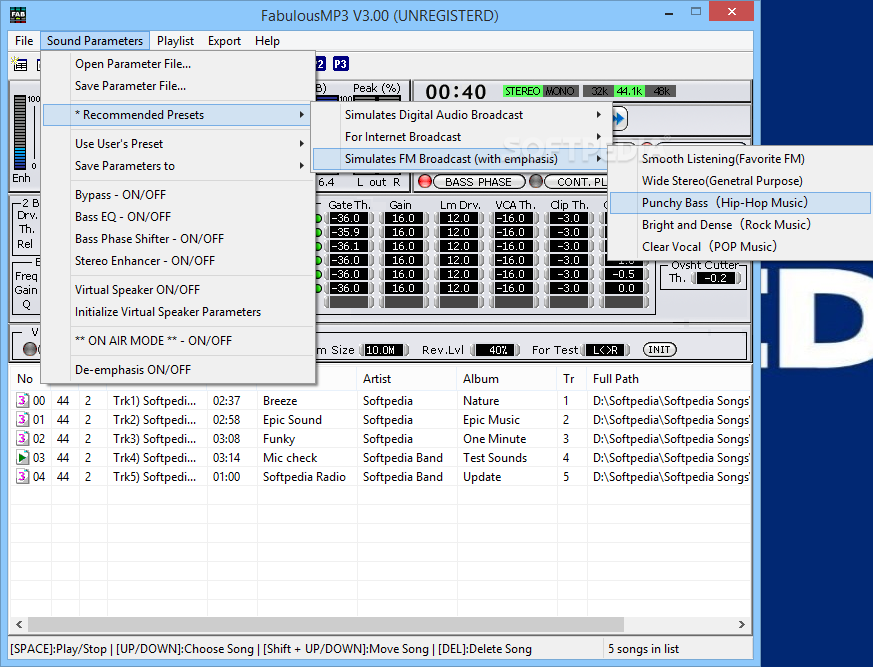Image resolution: width=873 pixels, height=667 pixels.
Task: Switch output to STEREO
Action: tap(522, 91)
